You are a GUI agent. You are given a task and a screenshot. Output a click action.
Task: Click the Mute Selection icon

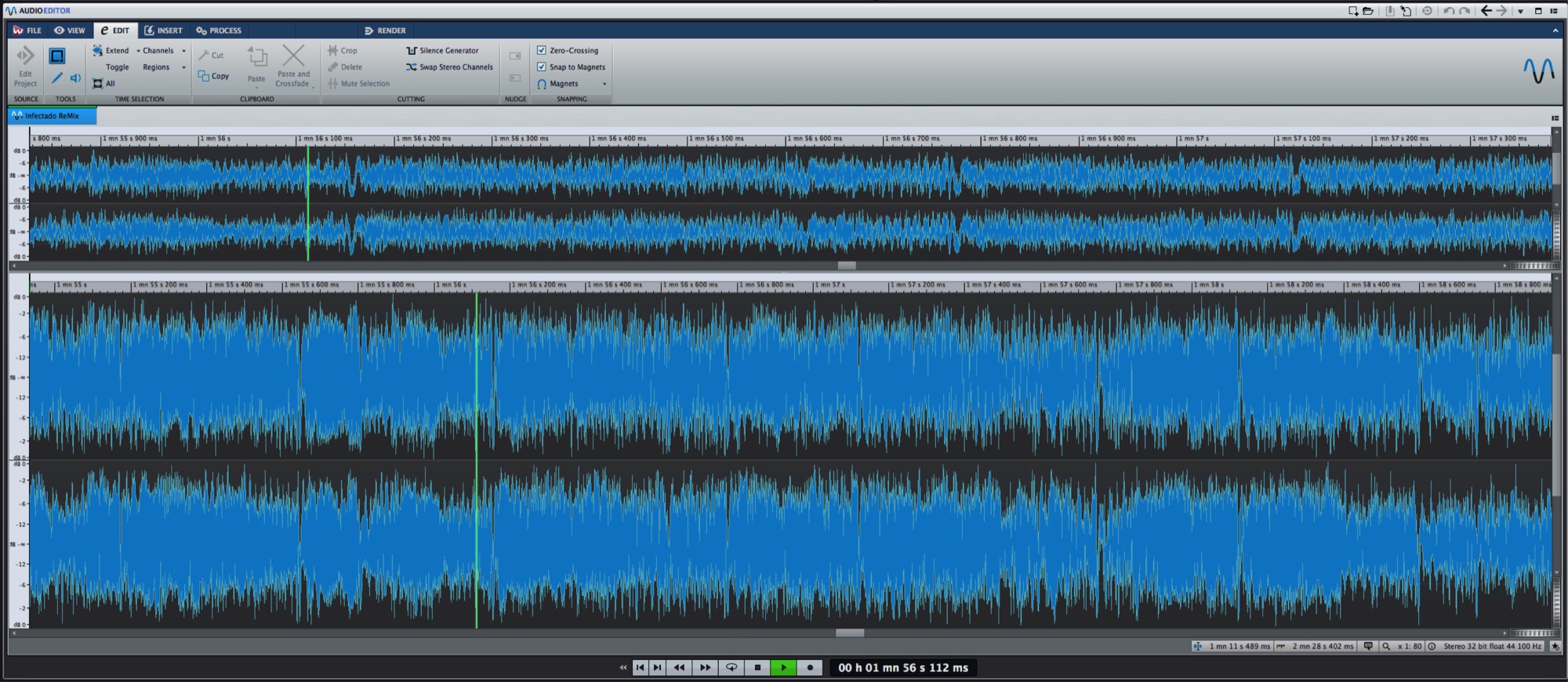click(x=332, y=83)
